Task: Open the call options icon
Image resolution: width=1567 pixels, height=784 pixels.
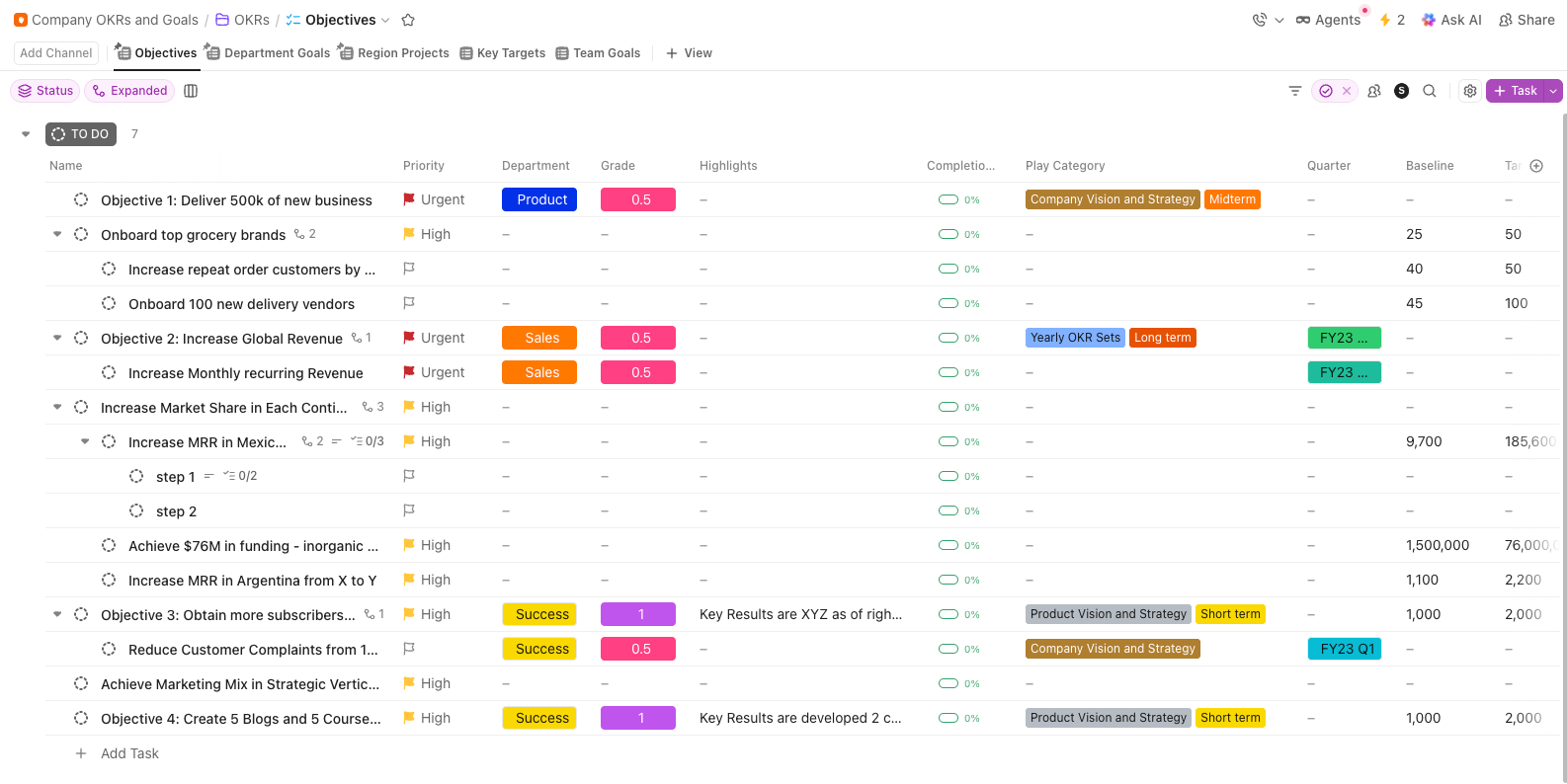Action: pos(1260,20)
